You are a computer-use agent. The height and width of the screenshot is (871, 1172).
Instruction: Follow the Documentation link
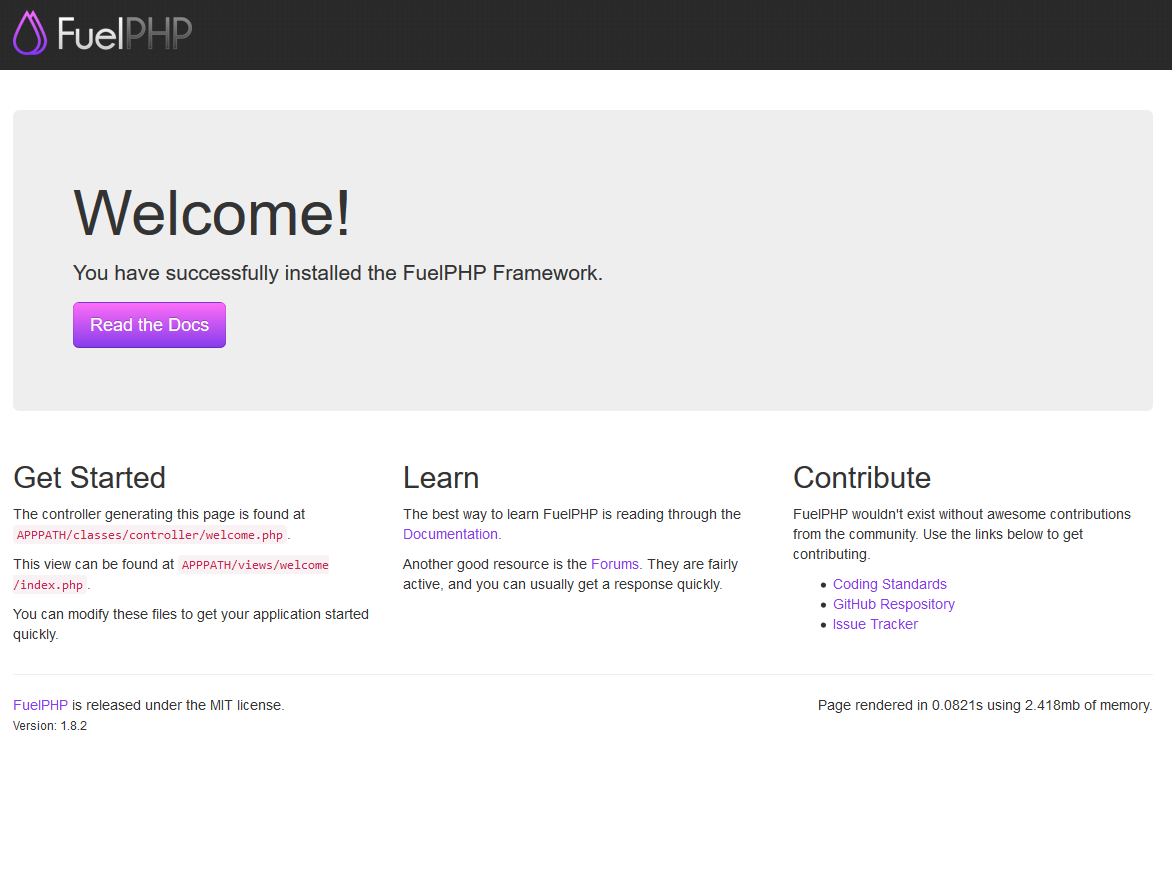(450, 535)
